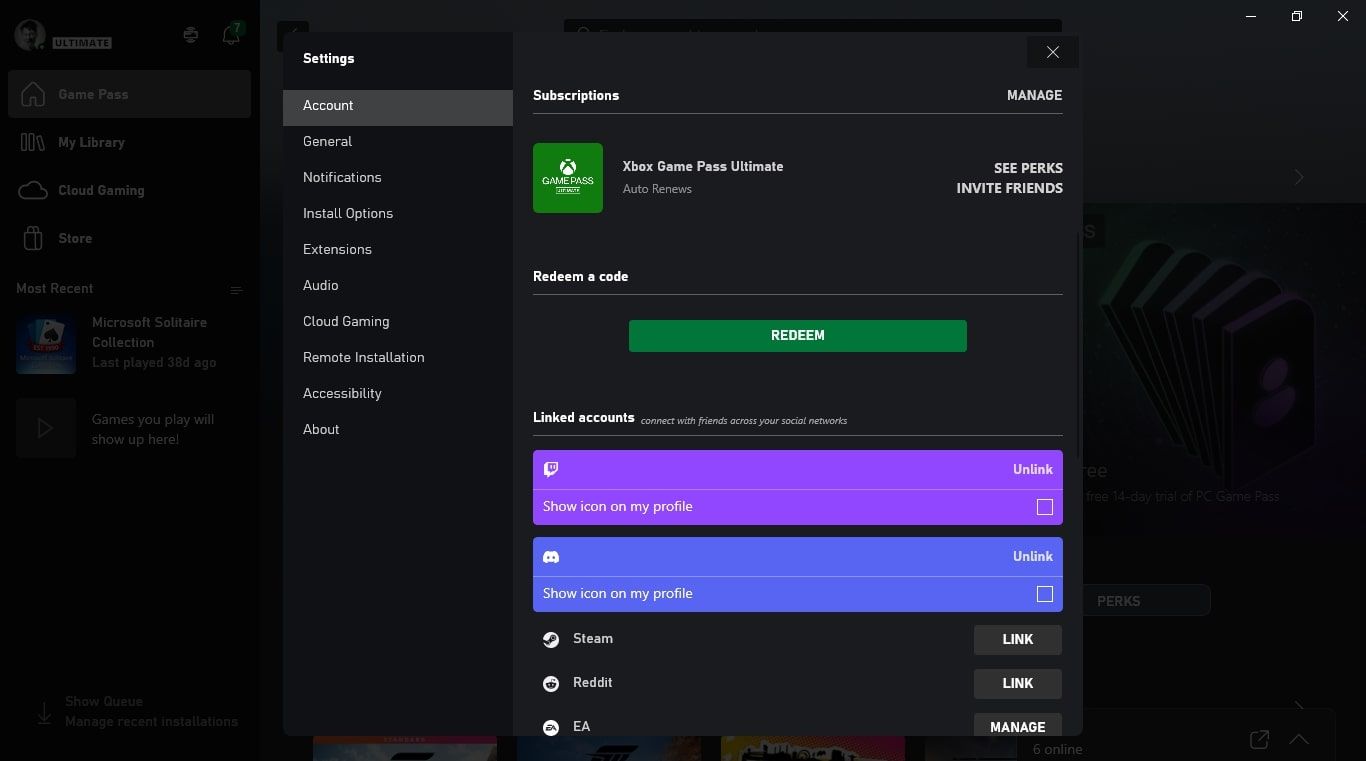The height and width of the screenshot is (761, 1366).
Task: Link your Steam account
Action: pos(1017,640)
